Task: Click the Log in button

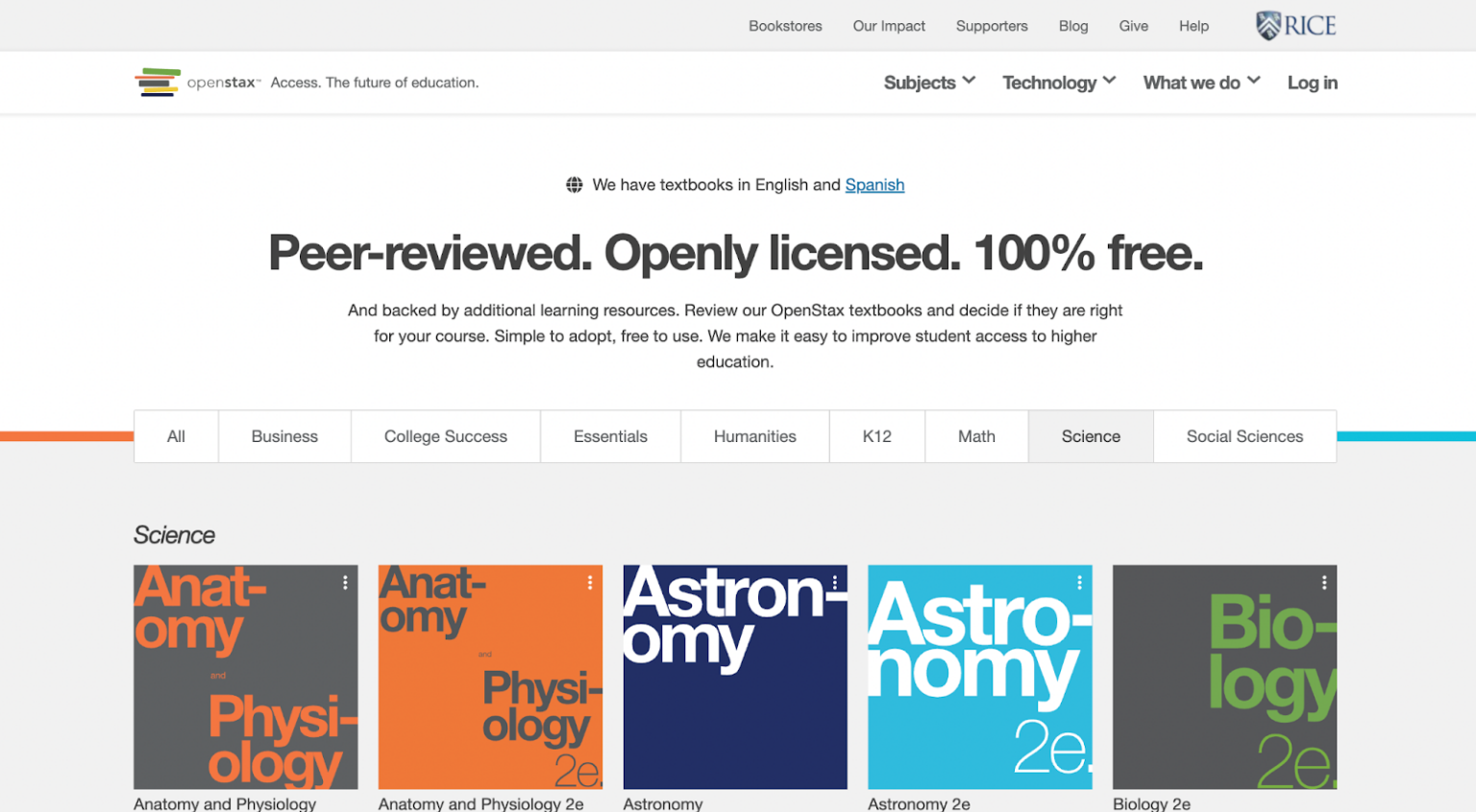Action: (1312, 83)
